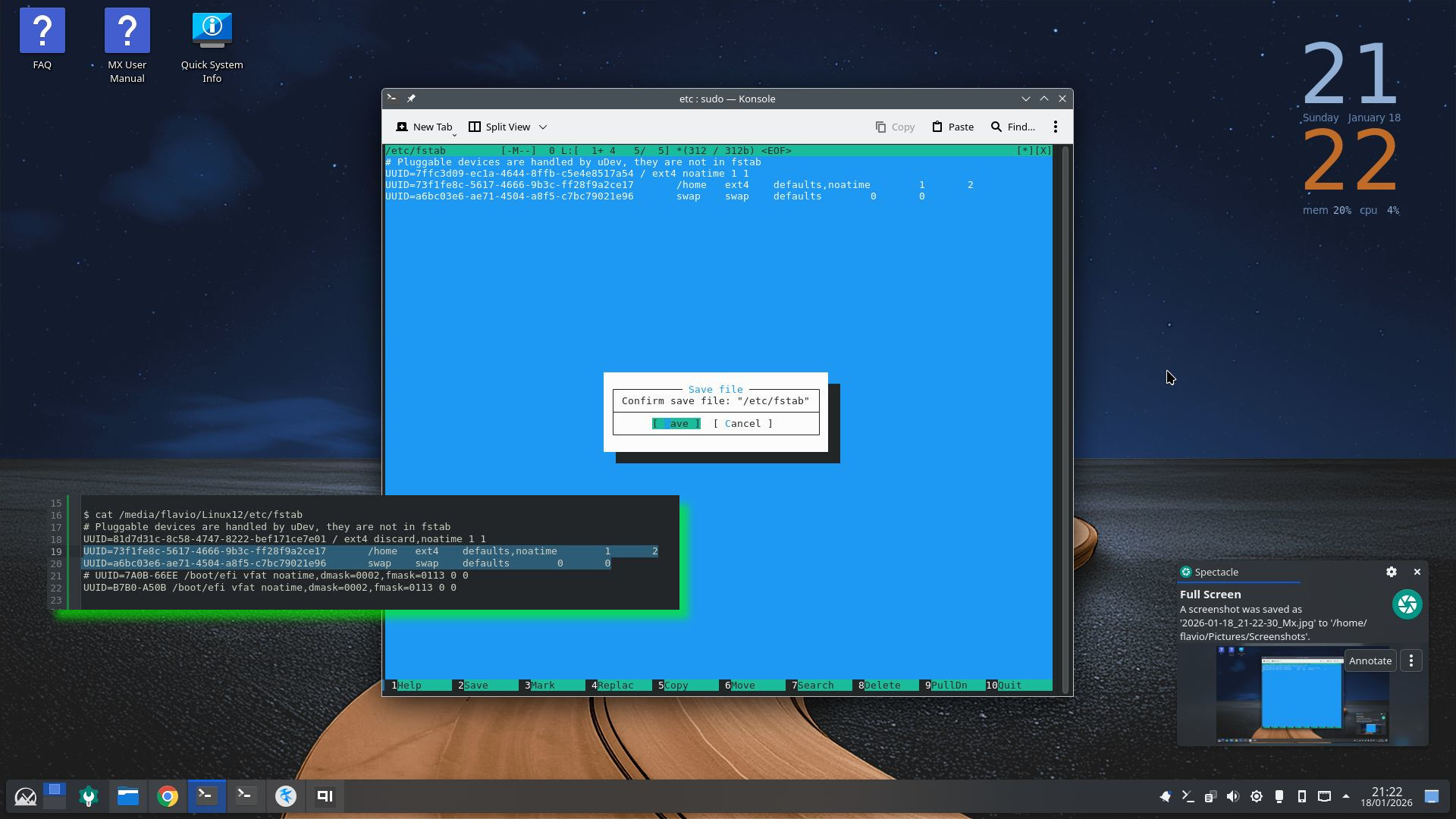
Task: Expand hidden system tray icons arrow
Action: 1346,796
